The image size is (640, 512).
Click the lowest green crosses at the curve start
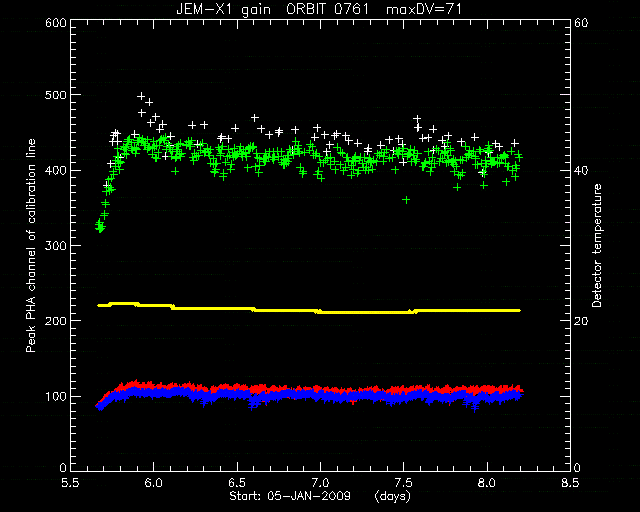point(100,227)
